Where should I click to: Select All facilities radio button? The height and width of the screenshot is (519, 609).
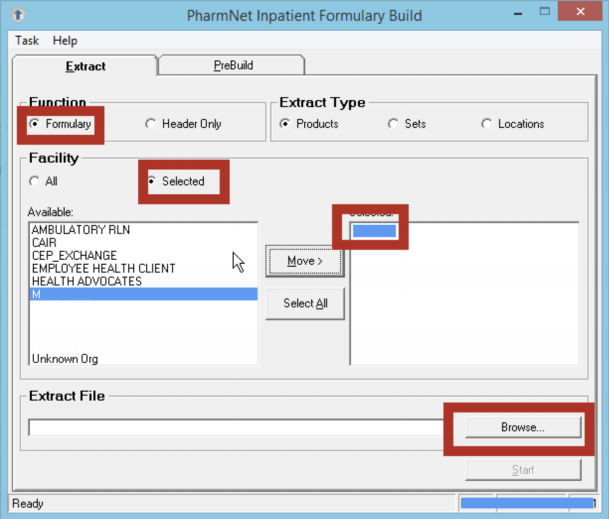35,181
